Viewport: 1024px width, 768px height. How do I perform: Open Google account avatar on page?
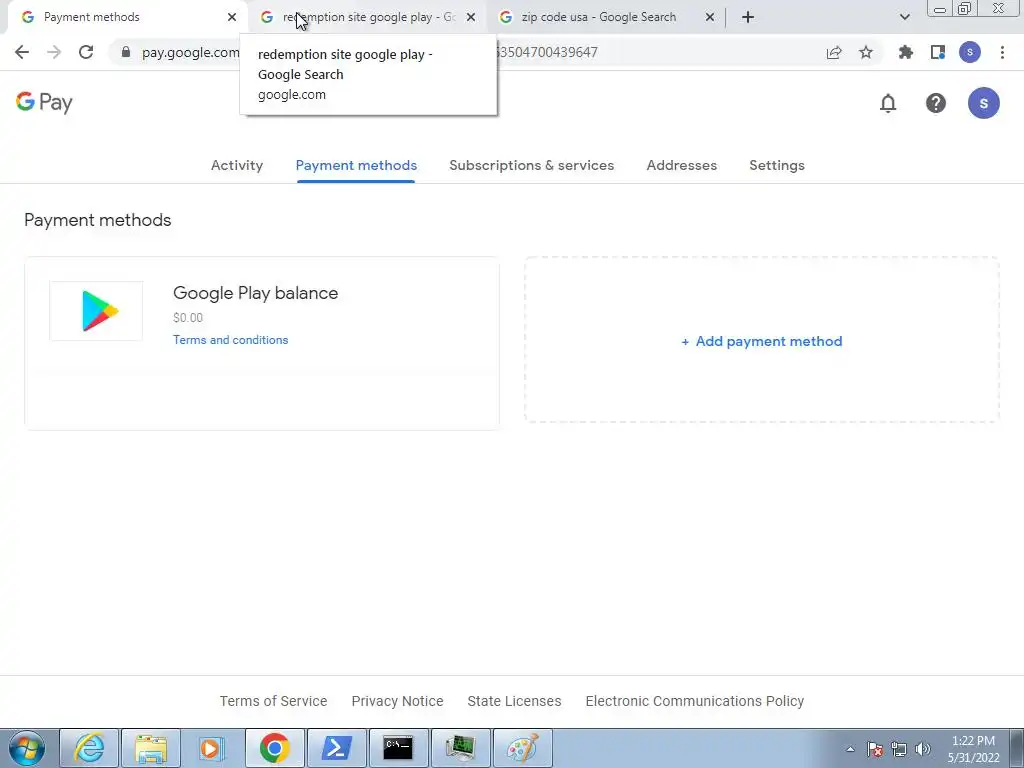click(x=984, y=103)
